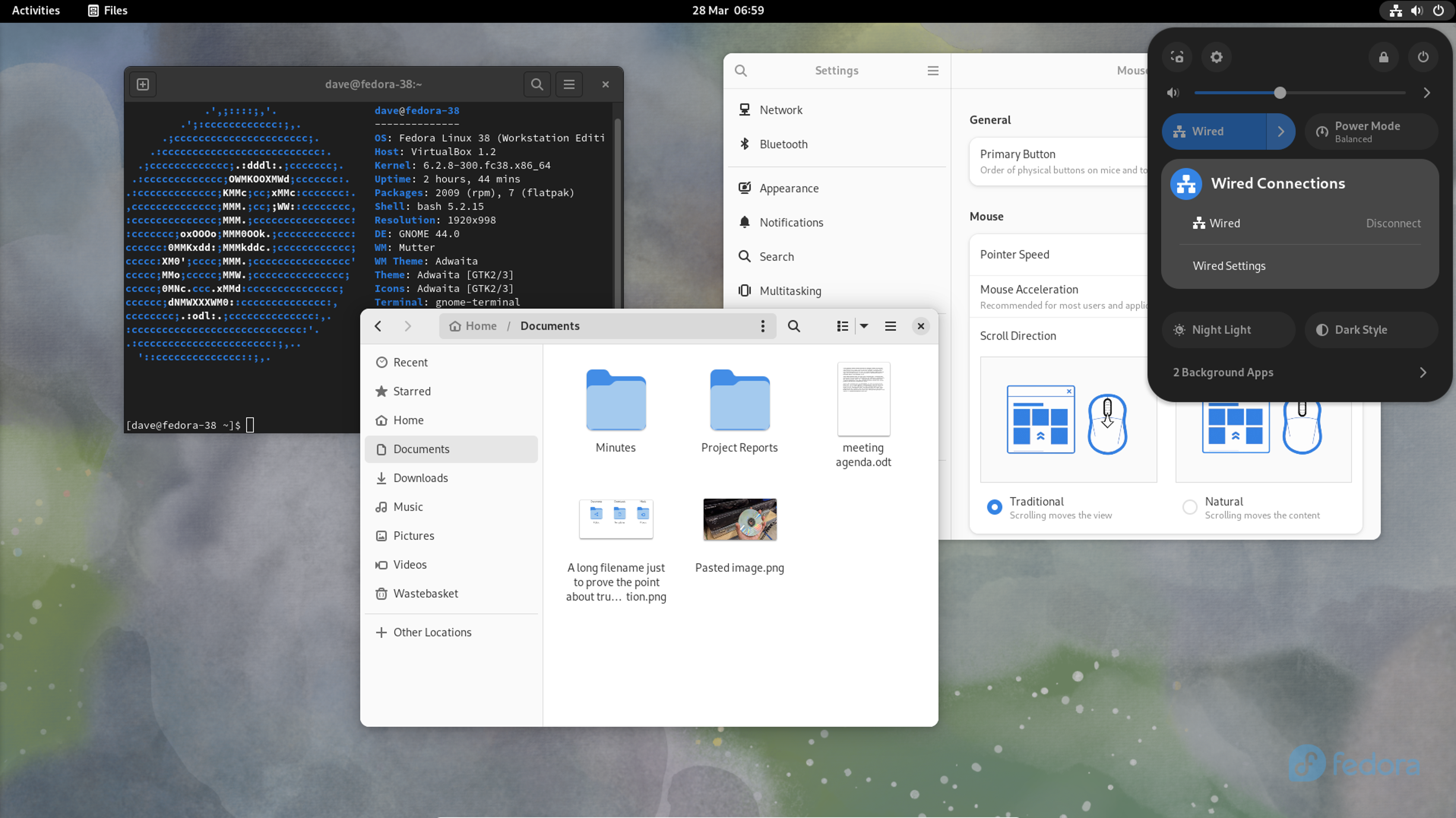Open Wired Settings button

(x=1229, y=265)
